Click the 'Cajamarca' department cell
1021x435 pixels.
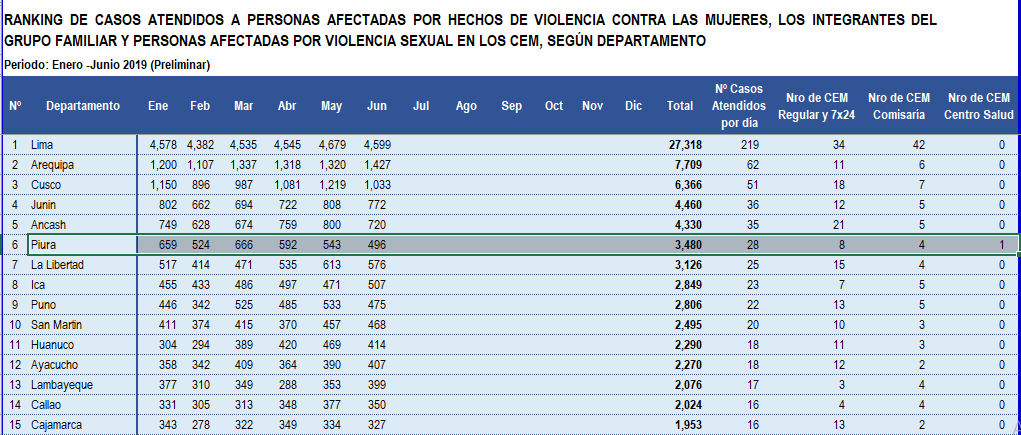pos(56,424)
